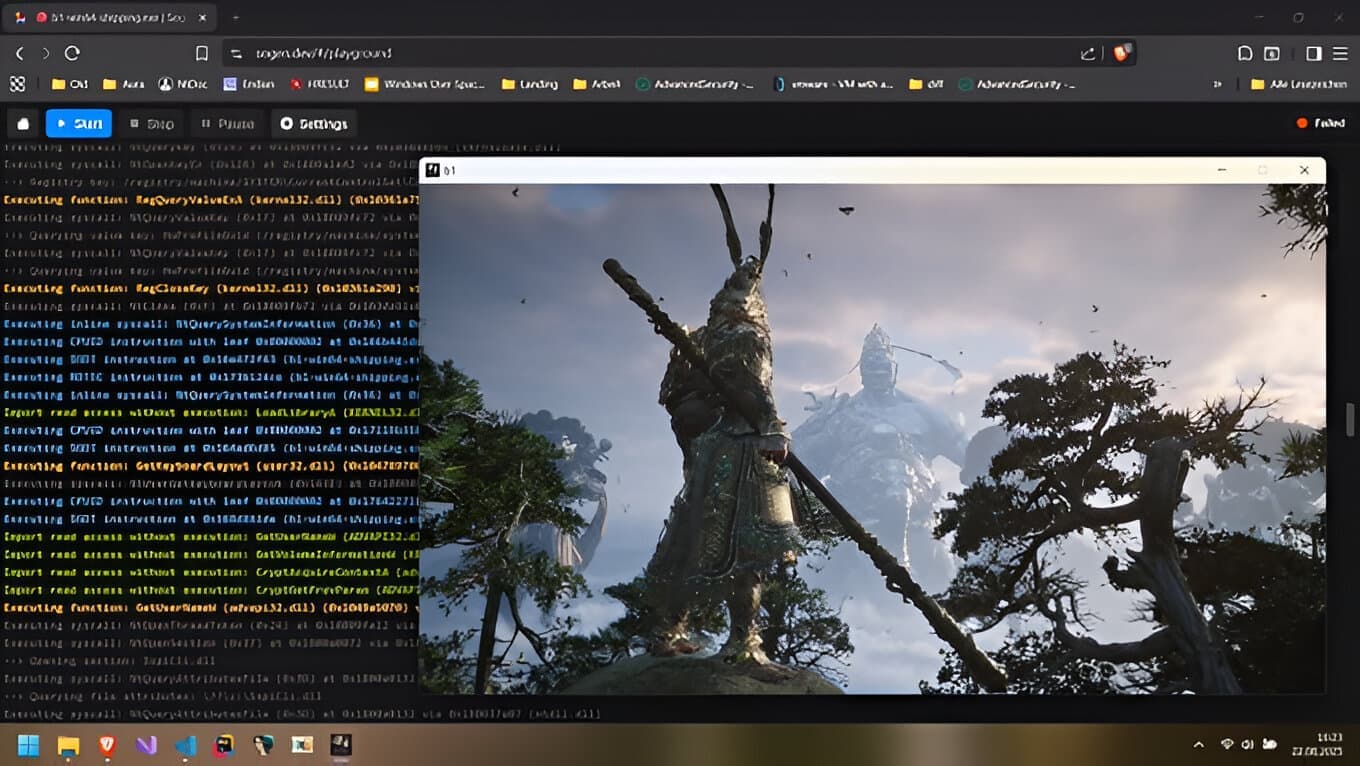Open Brave Shields from the address bar
Screen dimensions: 1360x766
[1122, 53]
